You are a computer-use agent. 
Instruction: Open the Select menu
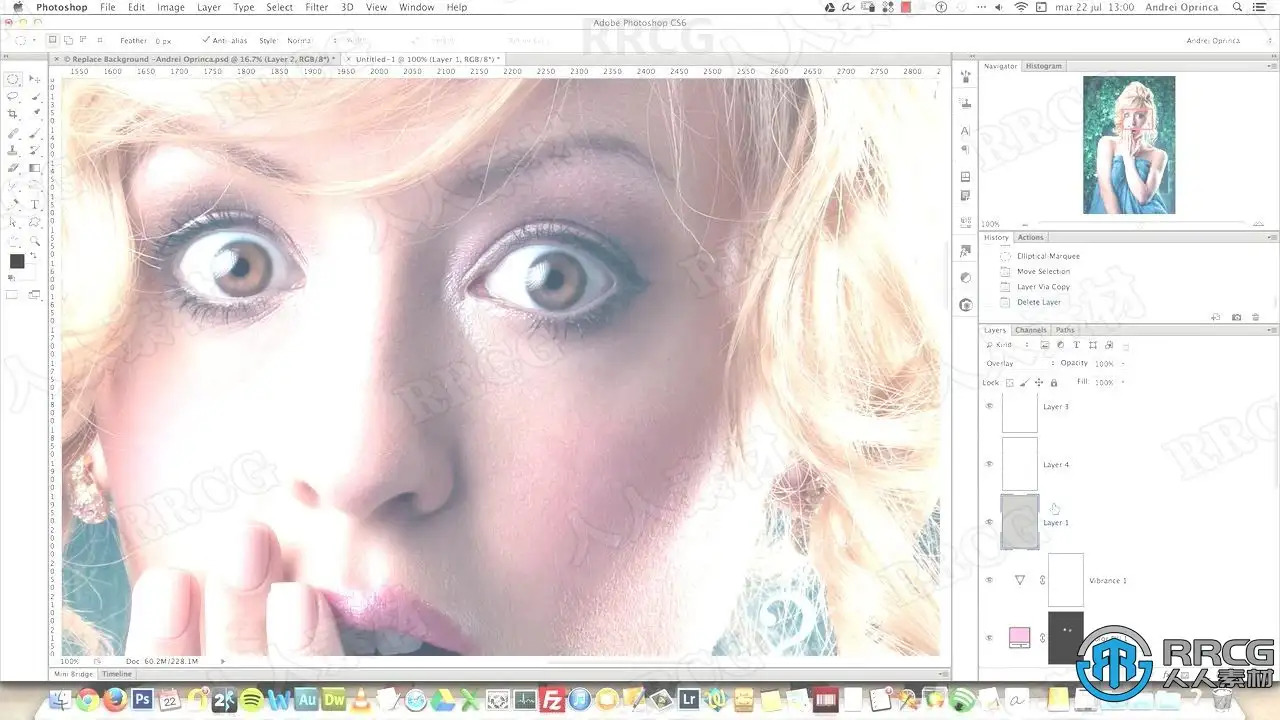pos(279,7)
